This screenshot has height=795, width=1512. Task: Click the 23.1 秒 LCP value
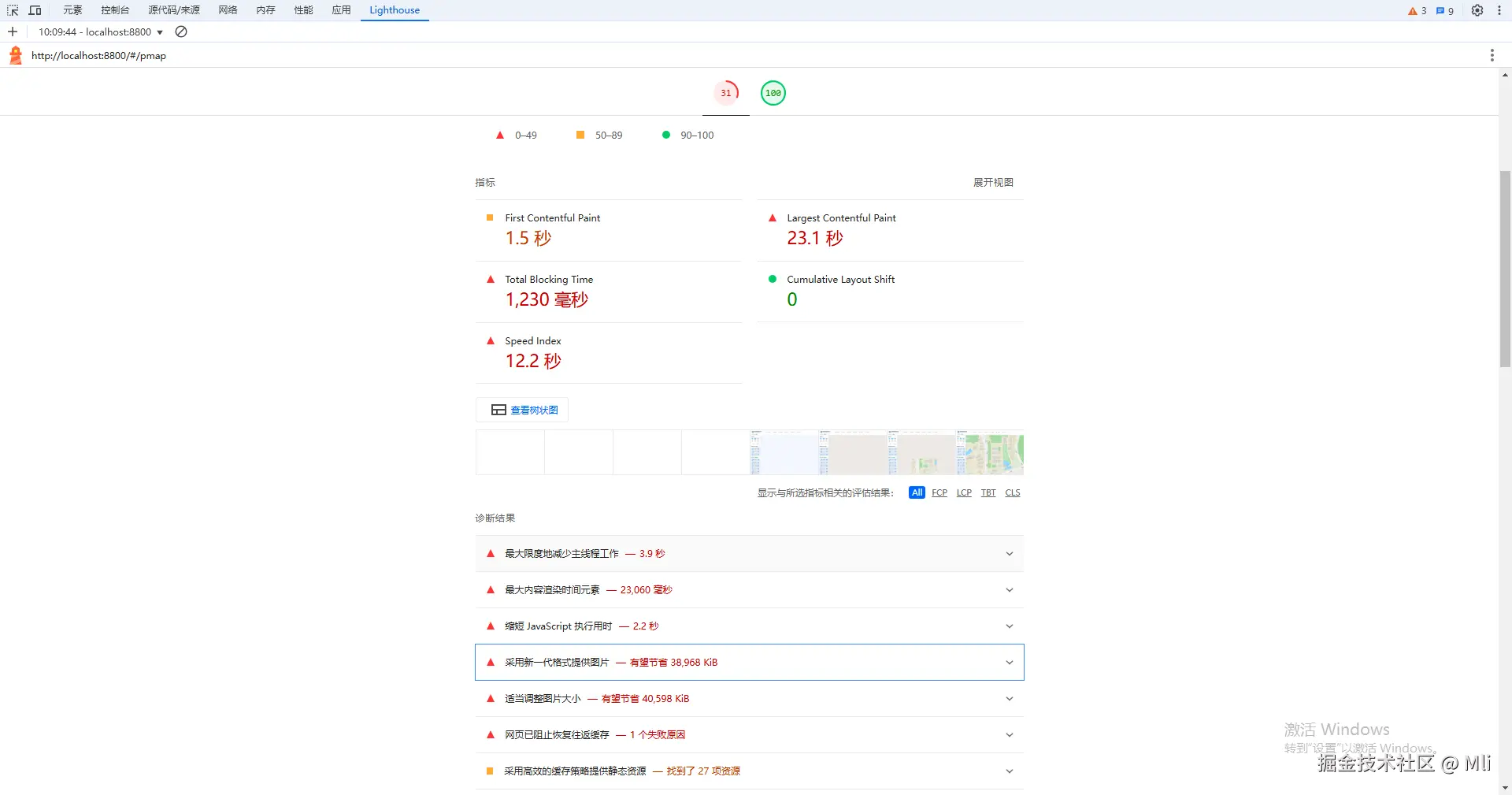[x=815, y=238]
